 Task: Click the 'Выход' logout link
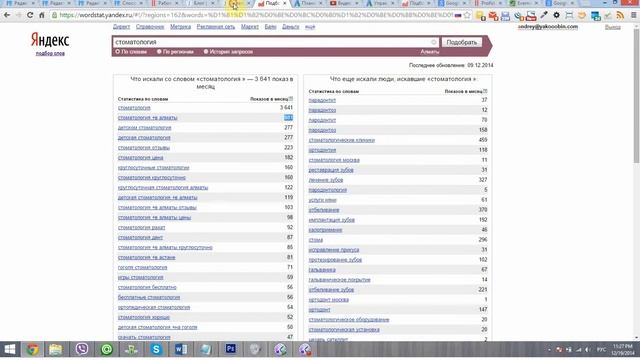pyautogui.click(x=613, y=27)
